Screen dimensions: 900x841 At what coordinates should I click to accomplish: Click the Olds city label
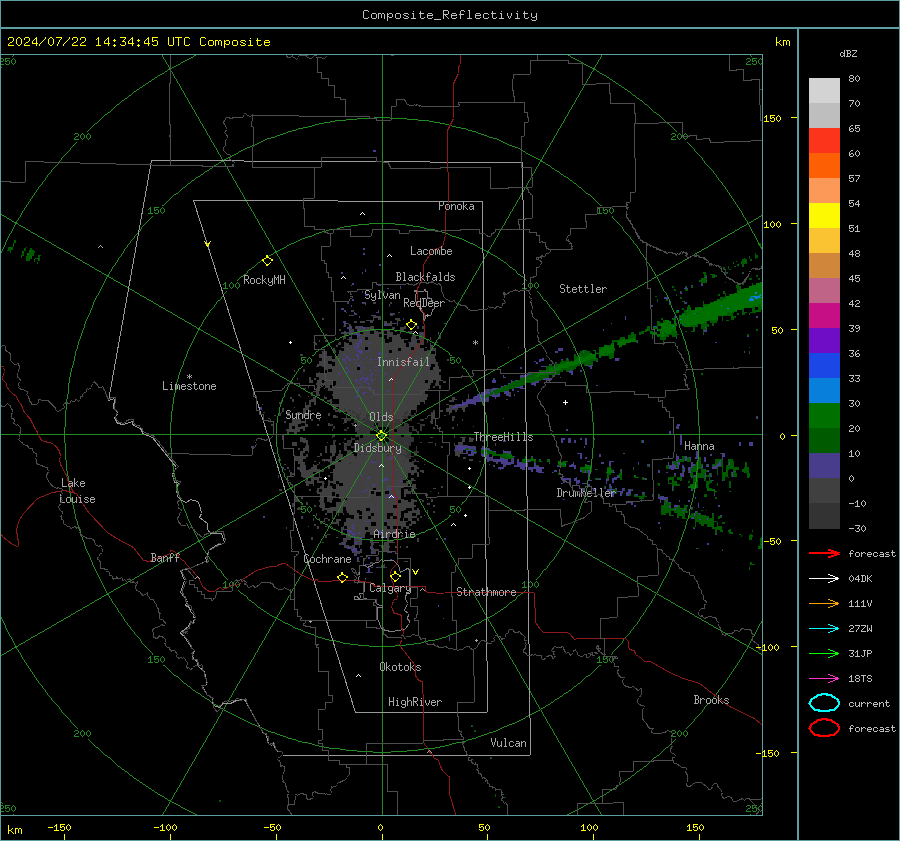tap(381, 417)
